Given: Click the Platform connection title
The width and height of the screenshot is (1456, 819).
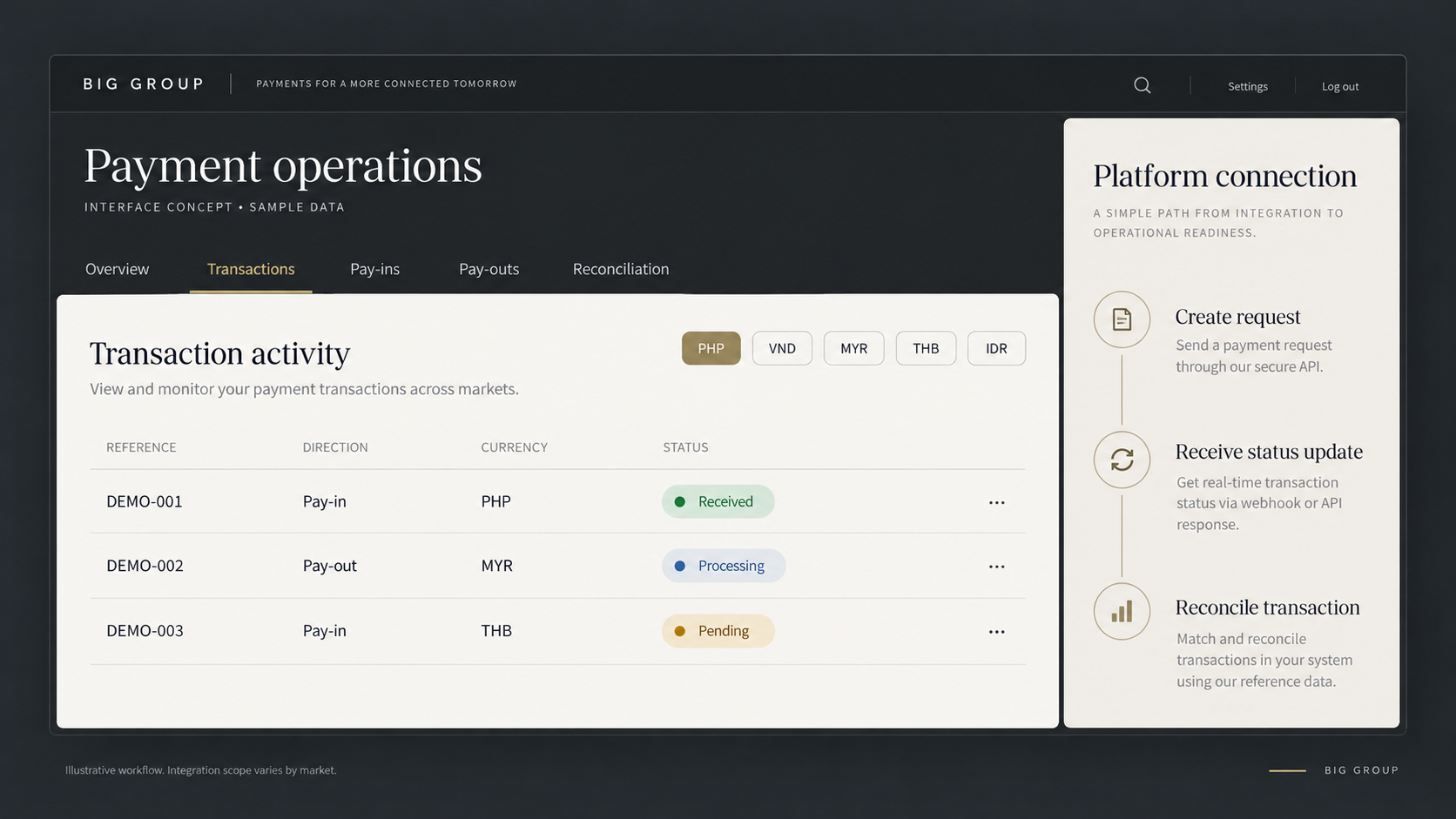Looking at the screenshot, I should tap(1224, 177).
